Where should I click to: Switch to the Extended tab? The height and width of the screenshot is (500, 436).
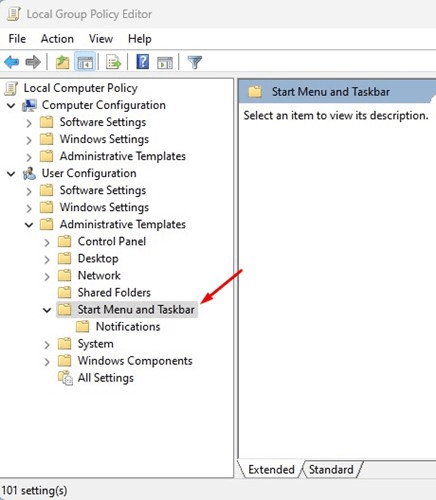[271, 469]
